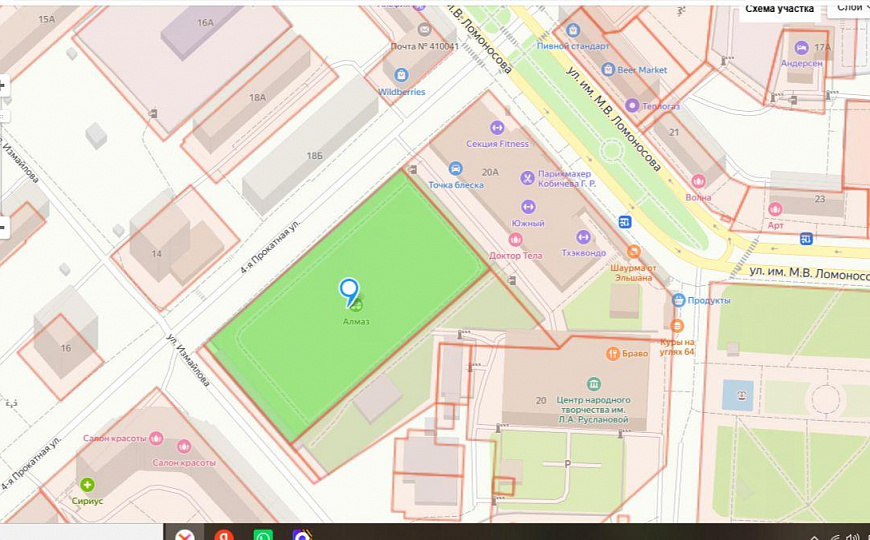Image resolution: width=870 pixels, height=540 pixels.
Task: Select building number 16A
Action: coord(205,23)
